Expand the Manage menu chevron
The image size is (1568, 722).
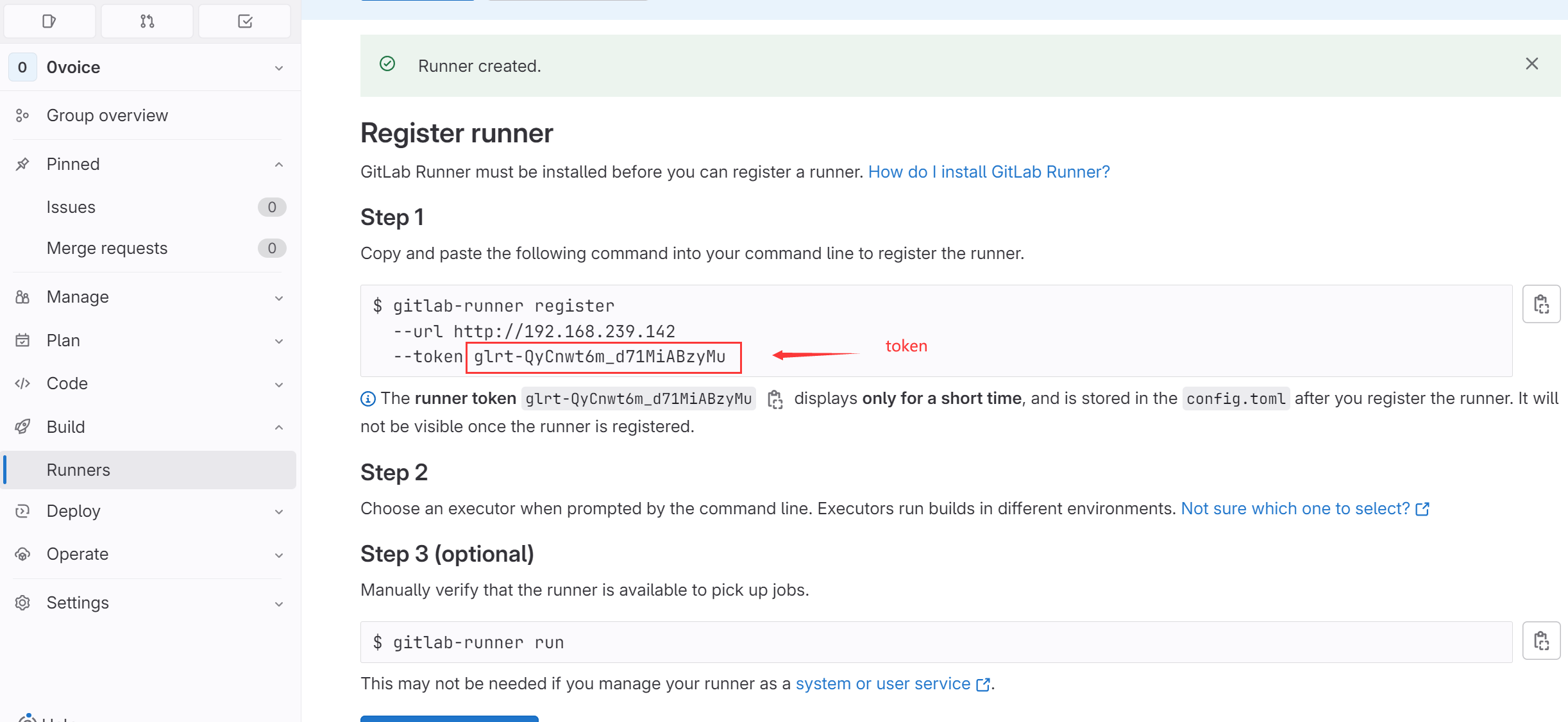coord(279,298)
